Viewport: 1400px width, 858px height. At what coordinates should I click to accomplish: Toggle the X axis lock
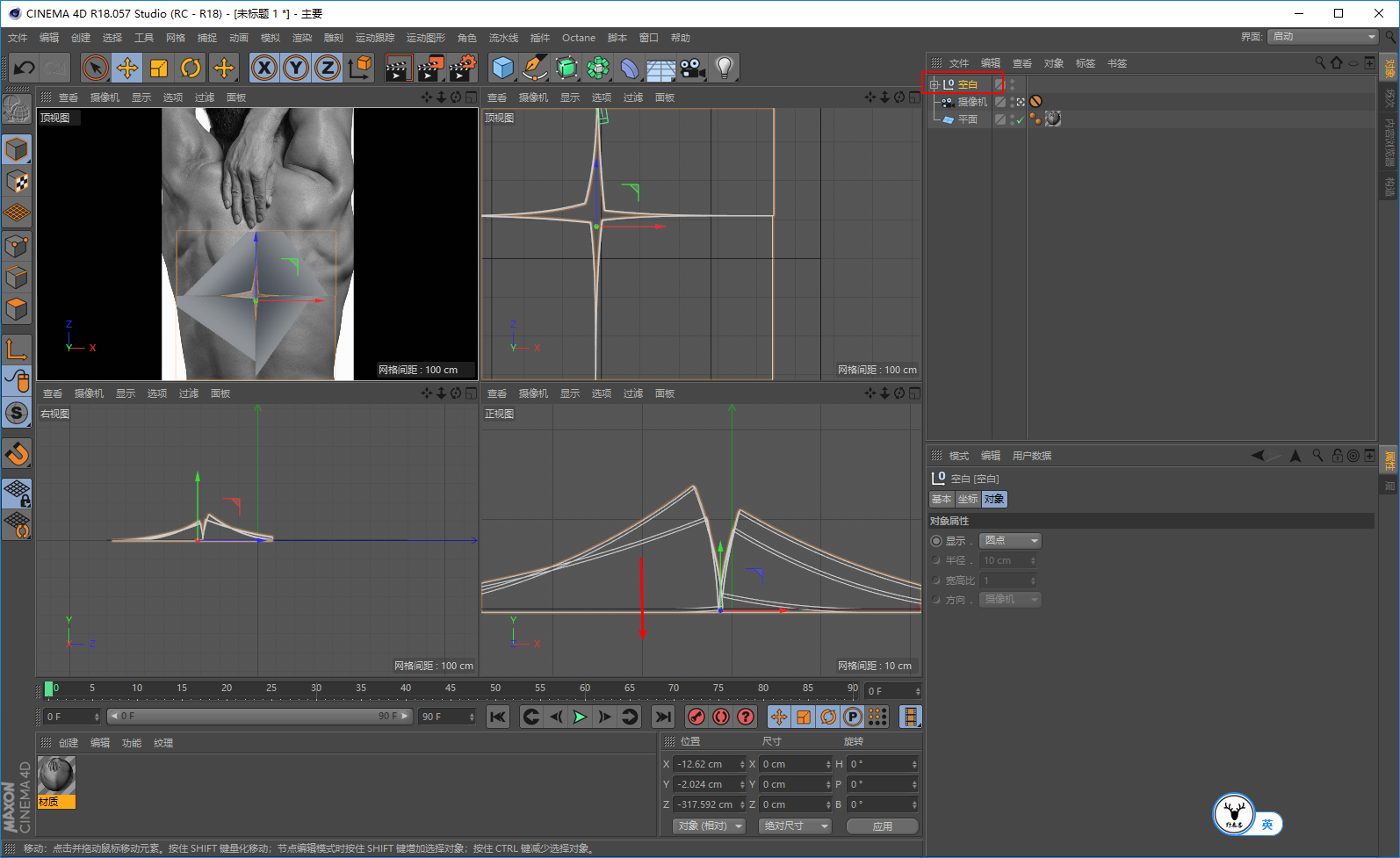[264, 68]
